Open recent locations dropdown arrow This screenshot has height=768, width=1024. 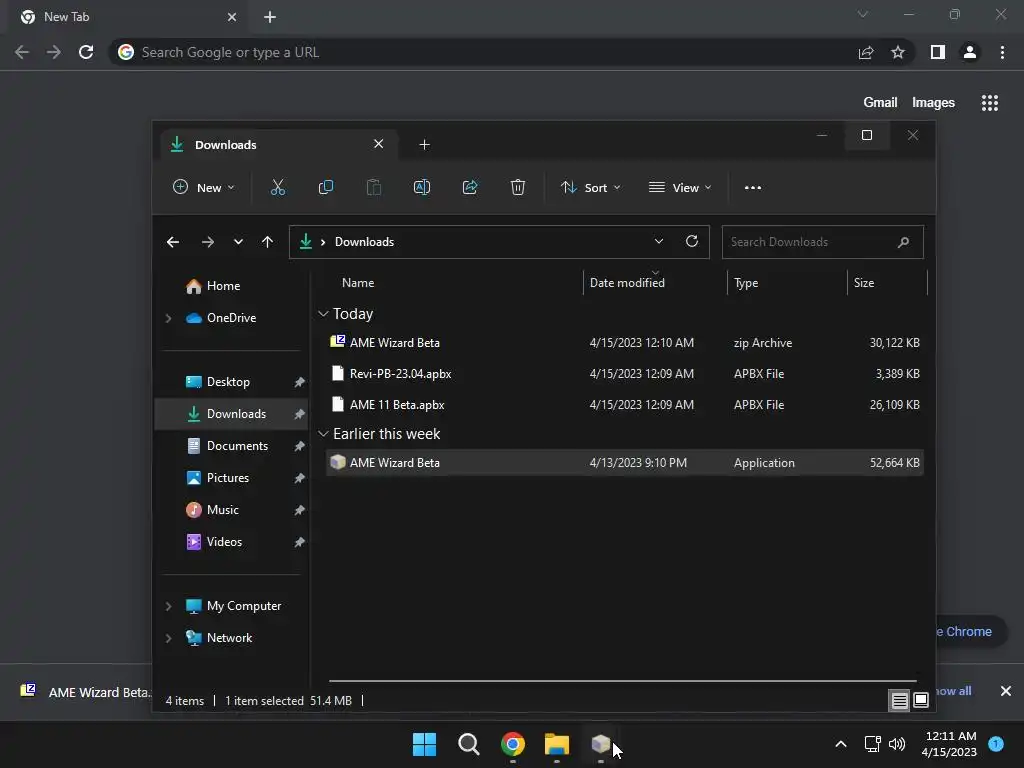pyautogui.click(x=238, y=242)
